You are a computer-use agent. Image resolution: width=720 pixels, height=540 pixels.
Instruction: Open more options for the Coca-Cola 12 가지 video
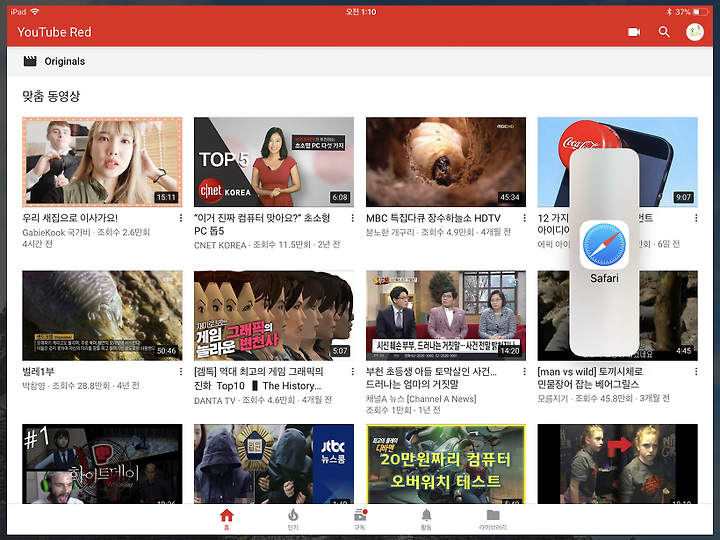tap(696, 218)
